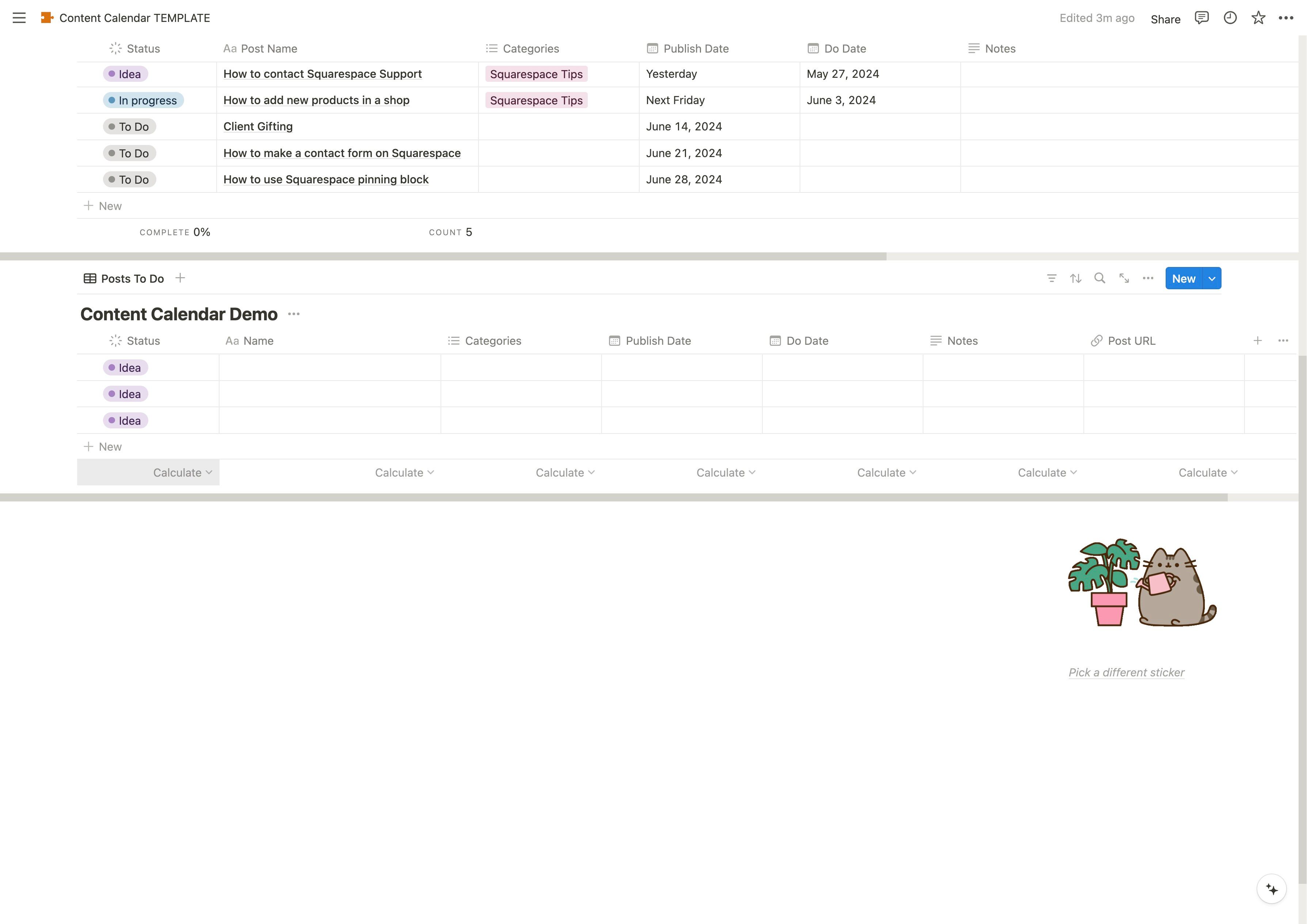Add a new database view tab

(x=180, y=278)
